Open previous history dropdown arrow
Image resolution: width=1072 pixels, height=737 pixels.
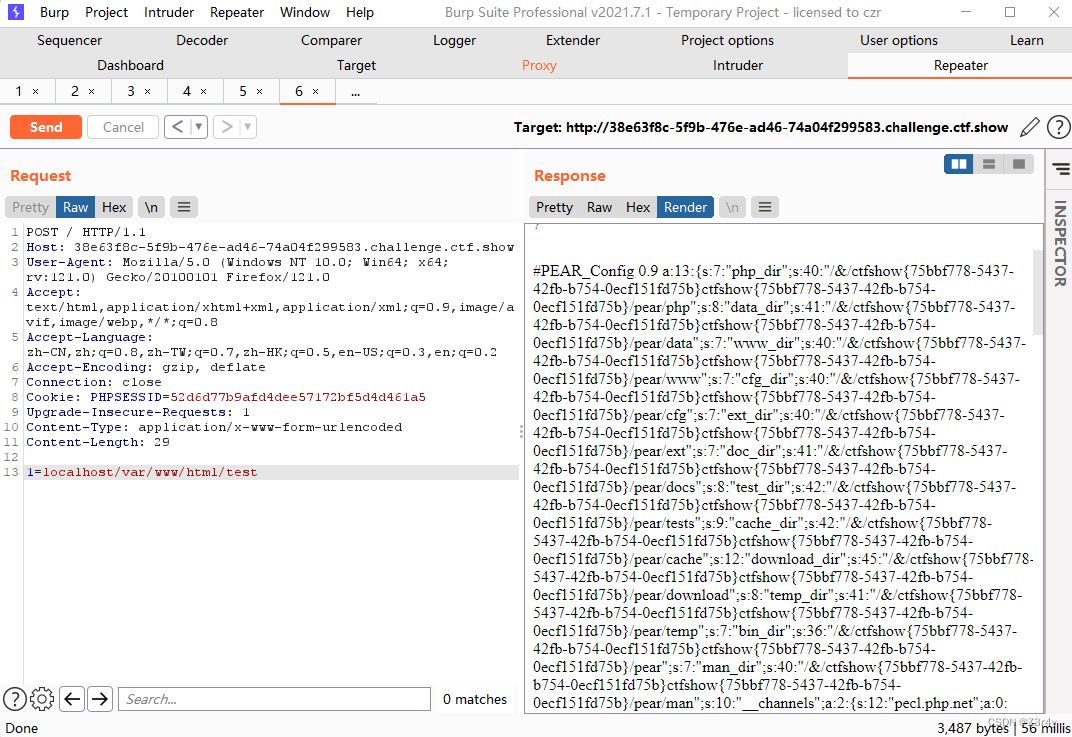(198, 126)
